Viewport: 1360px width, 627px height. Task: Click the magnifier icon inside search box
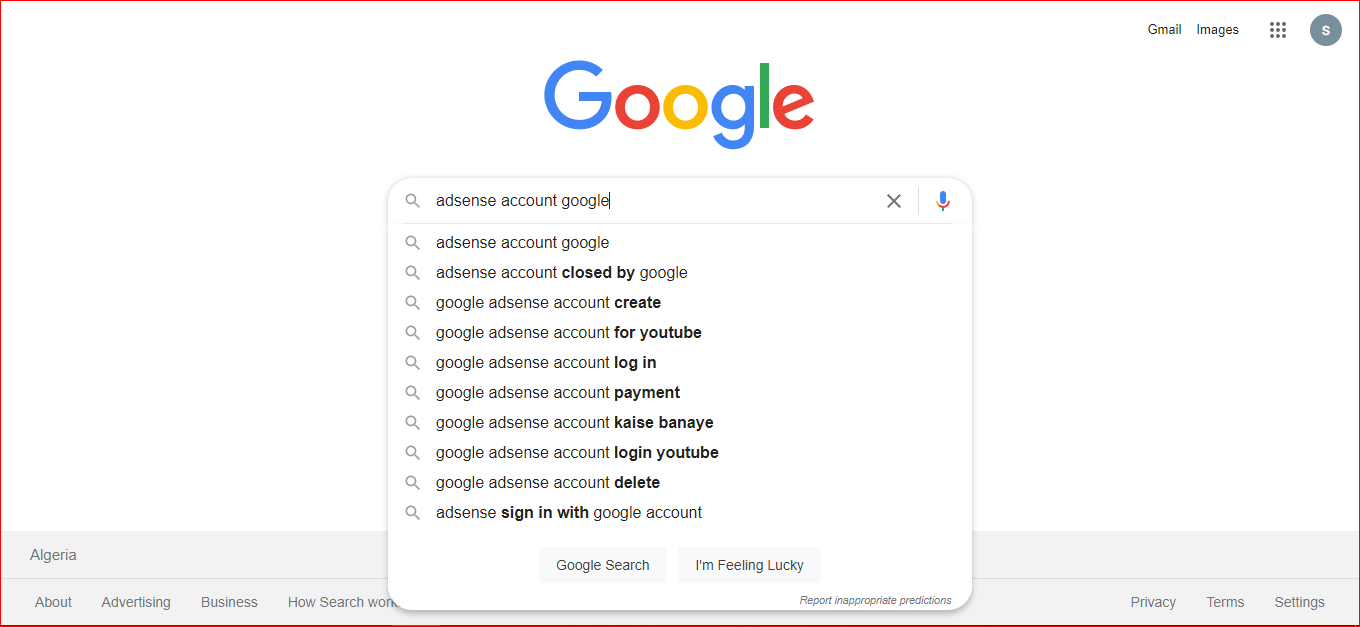click(412, 201)
